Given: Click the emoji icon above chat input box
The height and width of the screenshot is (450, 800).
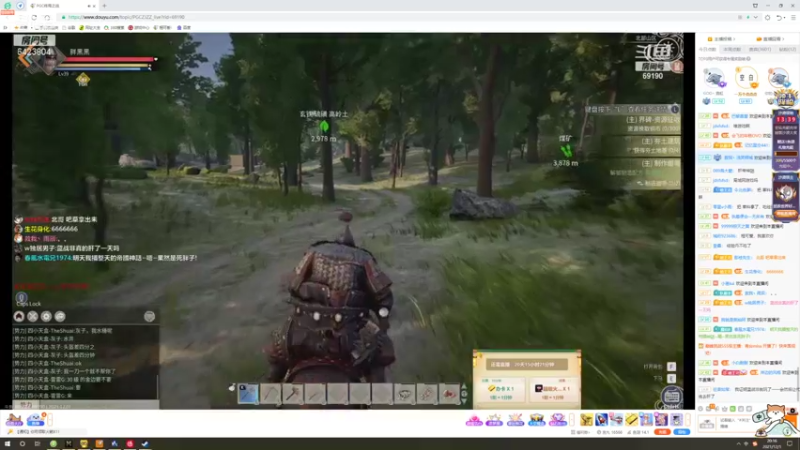Looking at the screenshot, I should pos(701,409).
